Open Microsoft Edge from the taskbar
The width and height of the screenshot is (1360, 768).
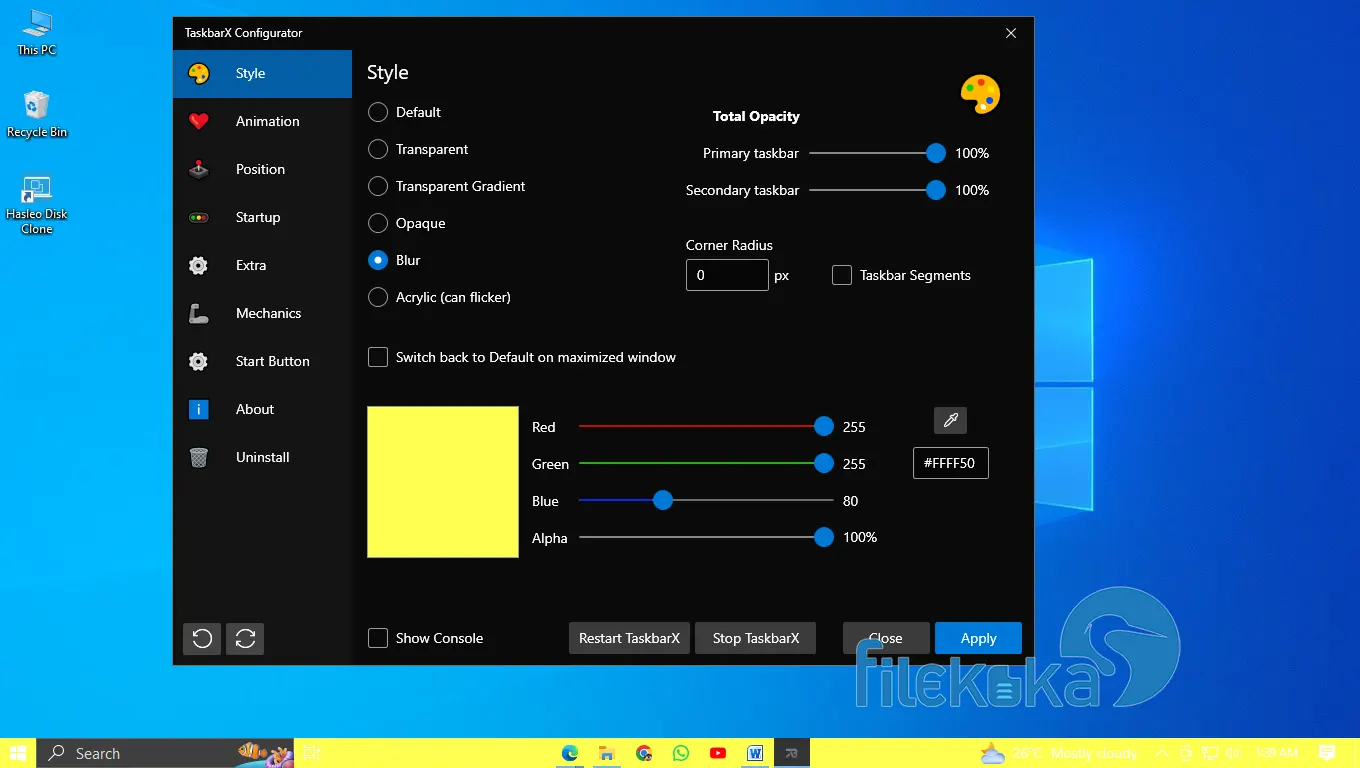(x=570, y=753)
